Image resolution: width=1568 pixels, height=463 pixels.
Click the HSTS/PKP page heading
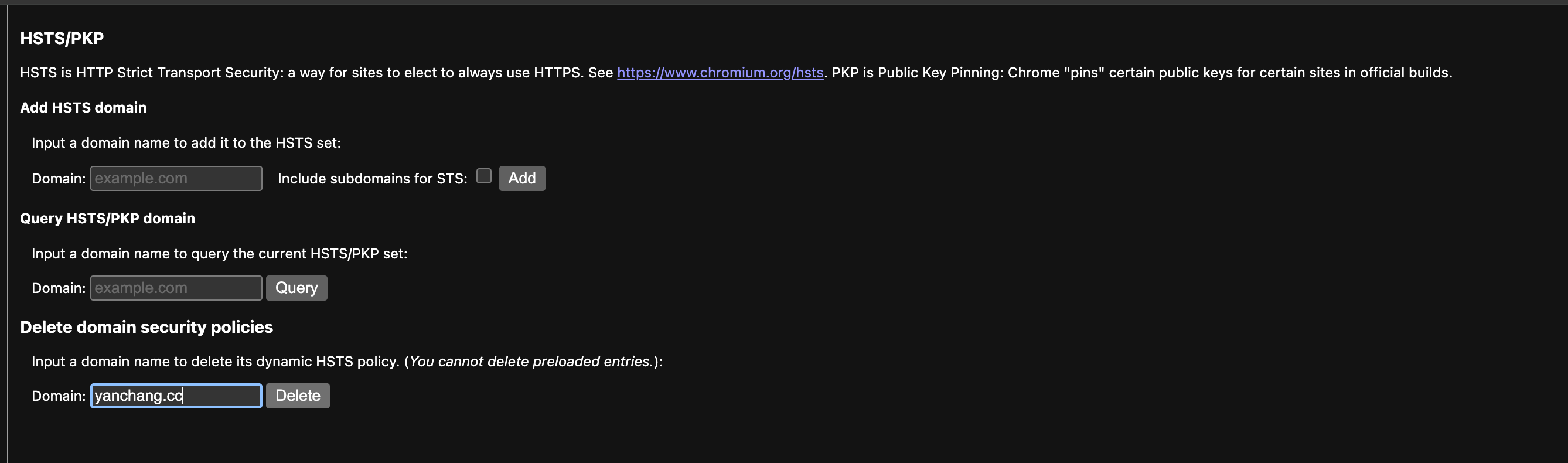click(x=62, y=38)
